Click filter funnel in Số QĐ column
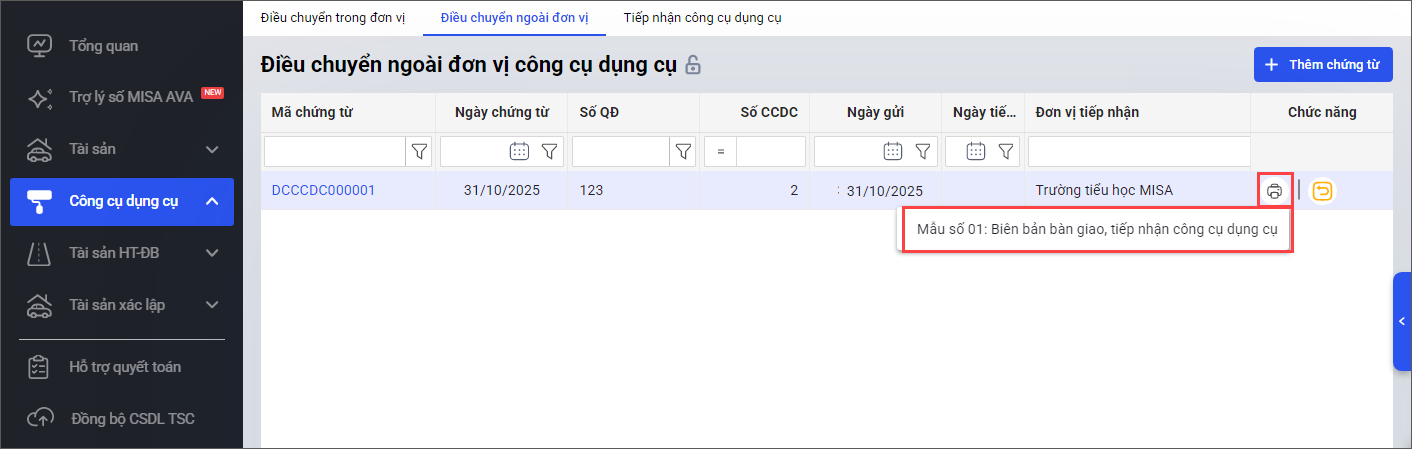Viewport: 1412px width, 449px height. [683, 152]
